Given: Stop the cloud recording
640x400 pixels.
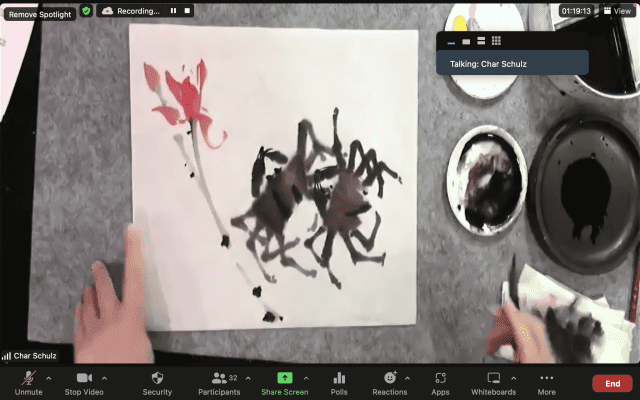Looking at the screenshot, I should click(x=187, y=11).
